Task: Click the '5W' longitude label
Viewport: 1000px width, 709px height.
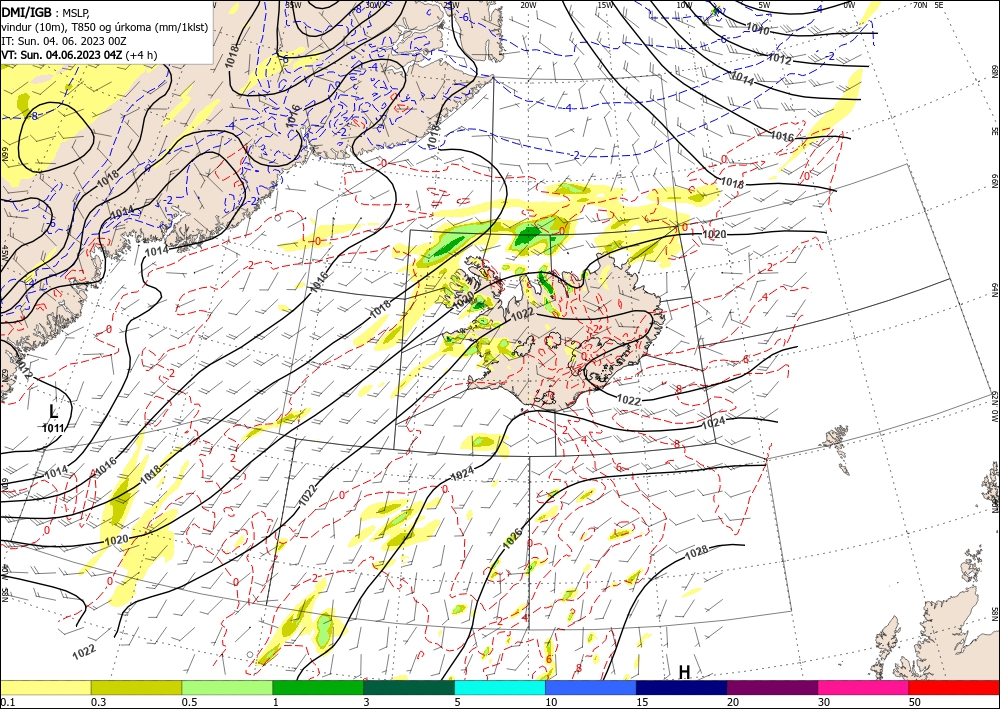Action: (x=764, y=5)
